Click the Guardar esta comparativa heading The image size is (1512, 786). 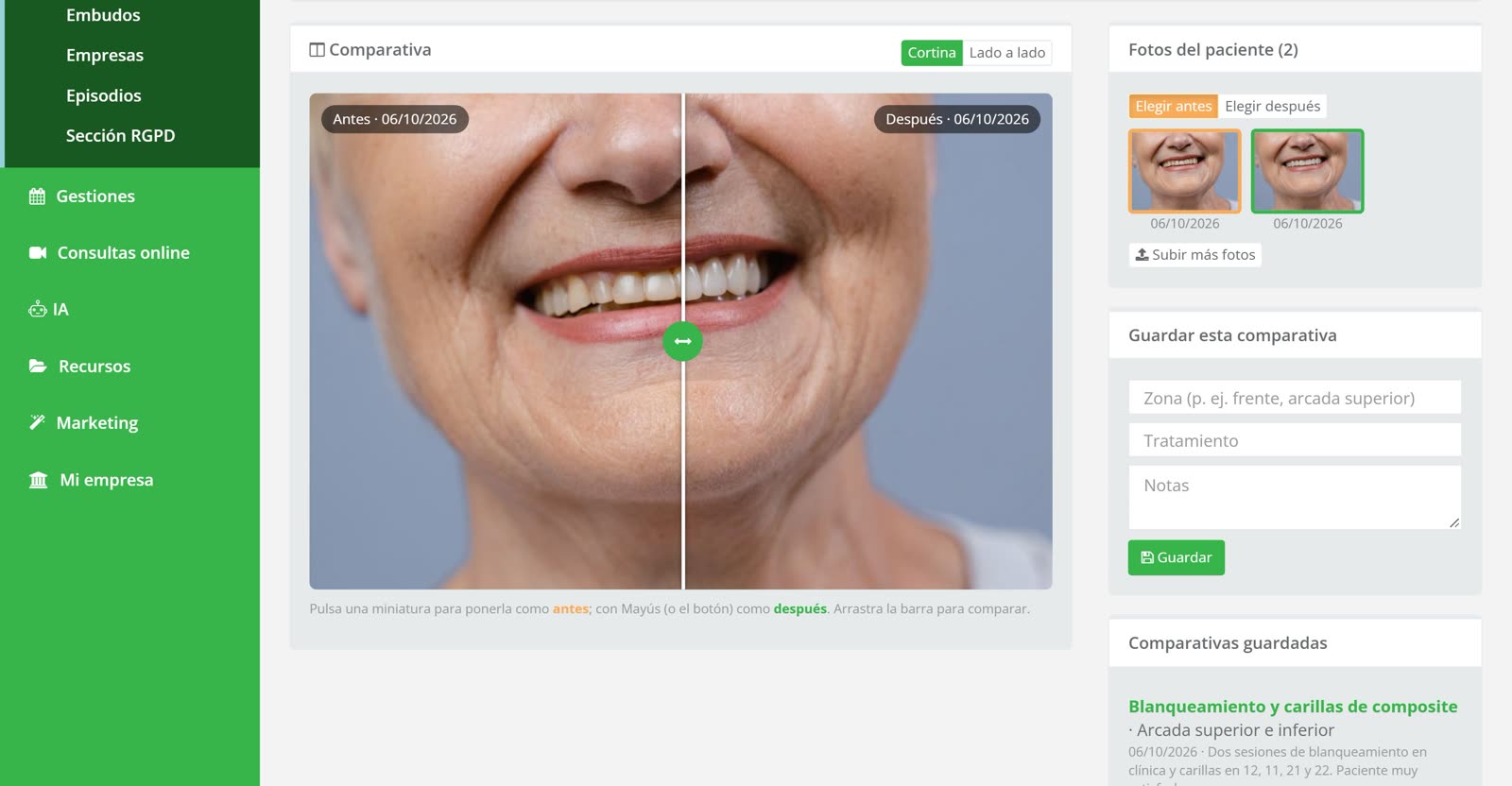pos(1232,335)
